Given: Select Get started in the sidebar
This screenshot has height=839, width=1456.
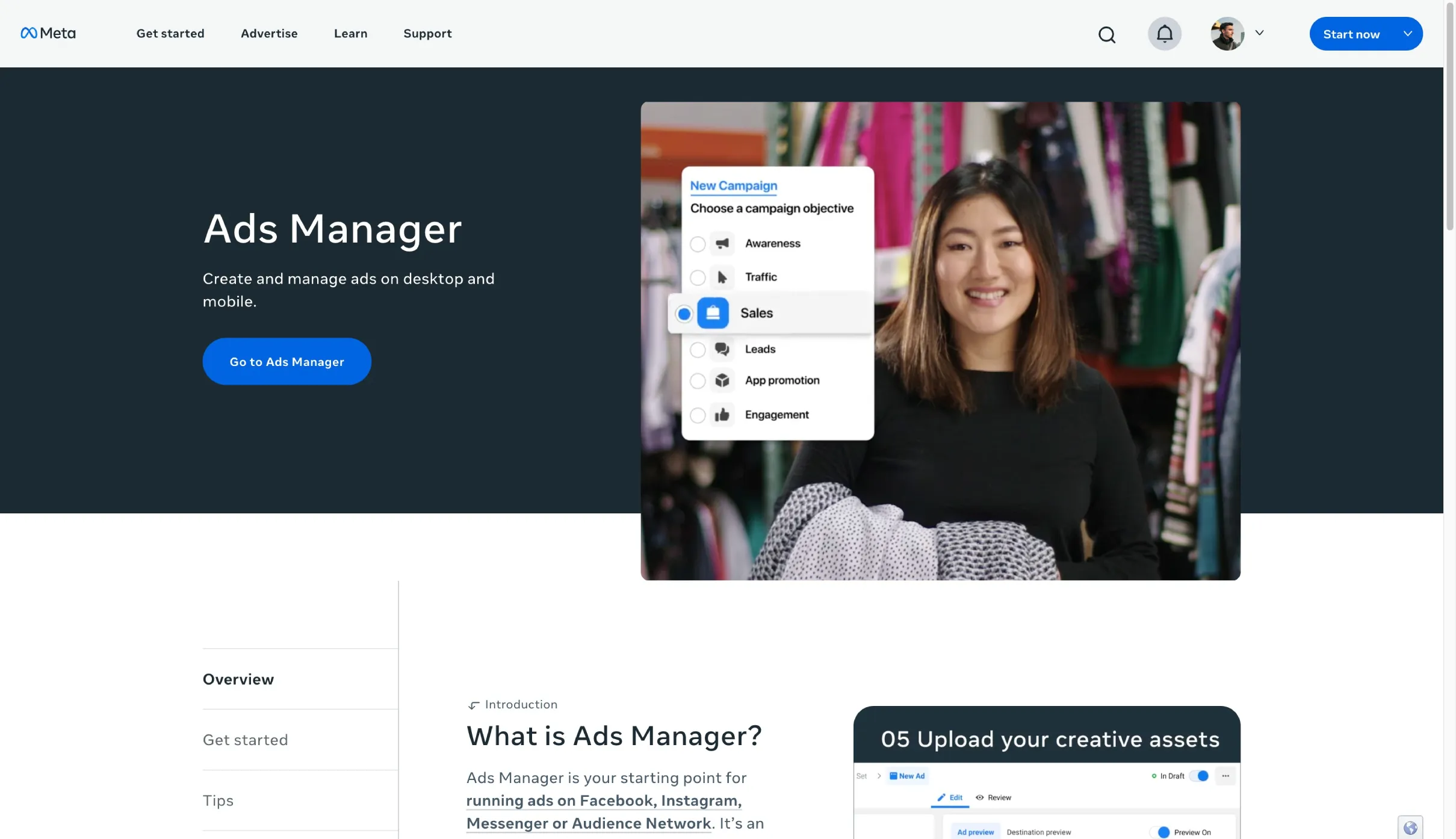Looking at the screenshot, I should click(x=245, y=740).
